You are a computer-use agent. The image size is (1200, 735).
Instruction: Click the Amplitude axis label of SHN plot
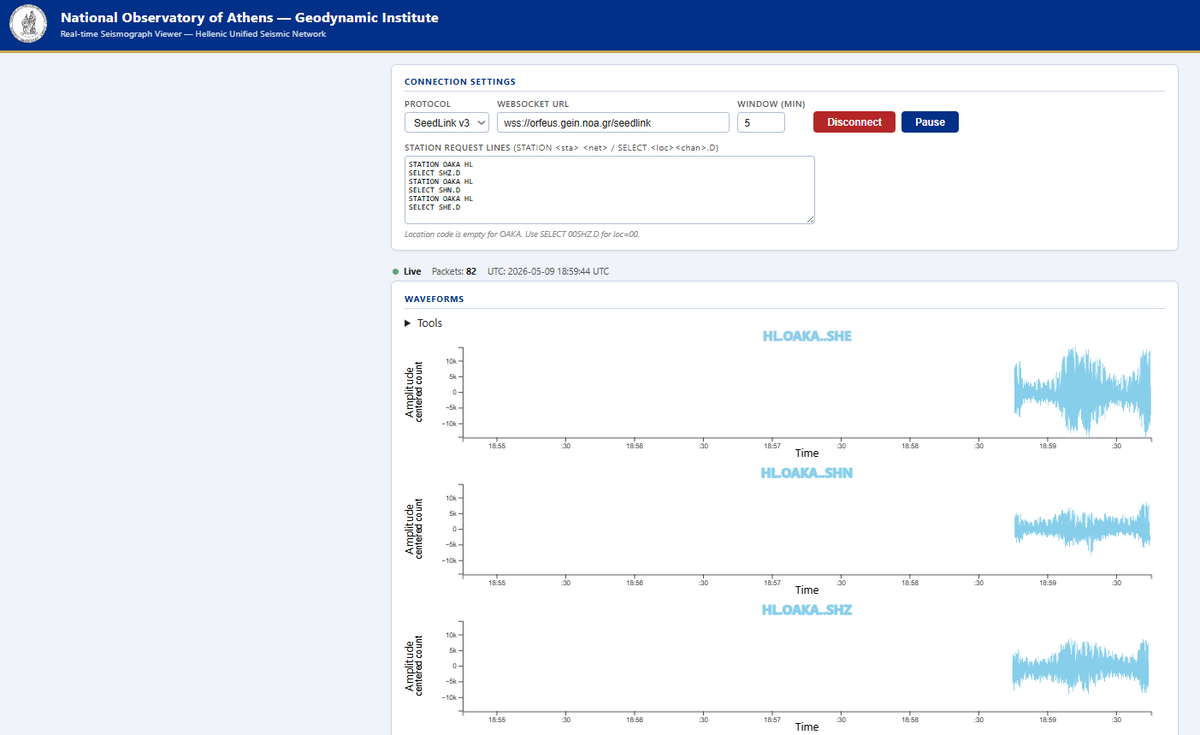point(409,529)
